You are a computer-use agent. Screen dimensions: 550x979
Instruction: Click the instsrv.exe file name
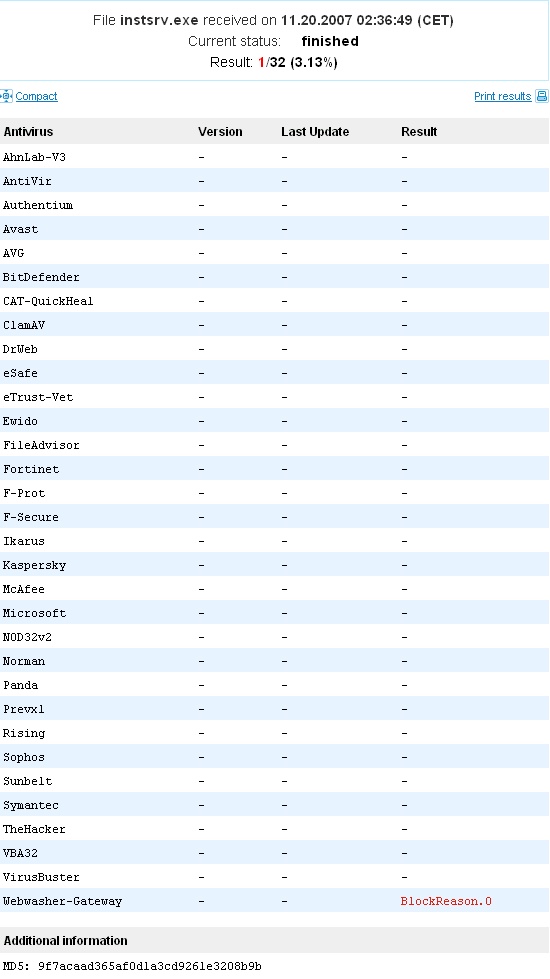(x=159, y=20)
